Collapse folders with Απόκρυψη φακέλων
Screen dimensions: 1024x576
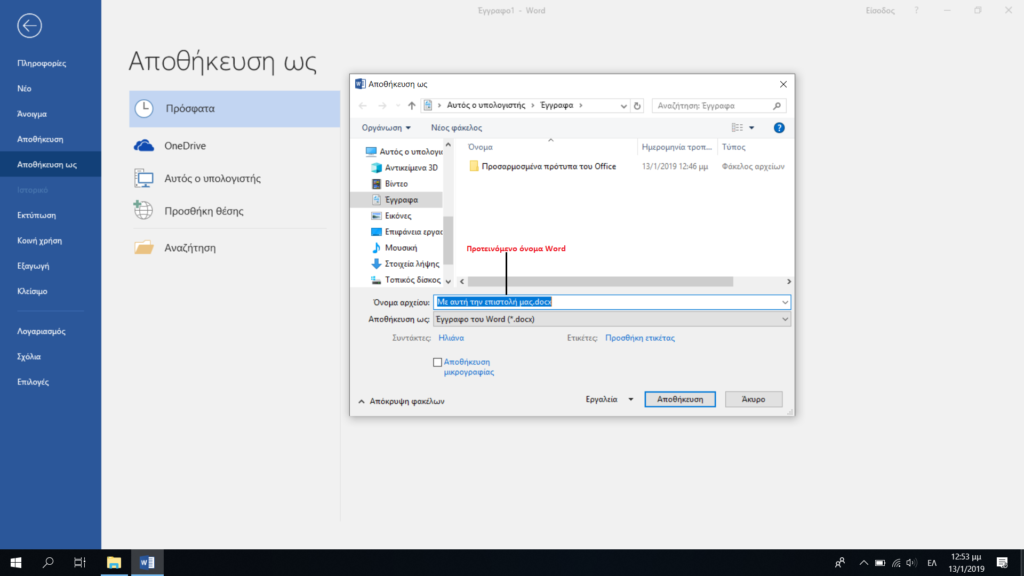[x=402, y=402]
